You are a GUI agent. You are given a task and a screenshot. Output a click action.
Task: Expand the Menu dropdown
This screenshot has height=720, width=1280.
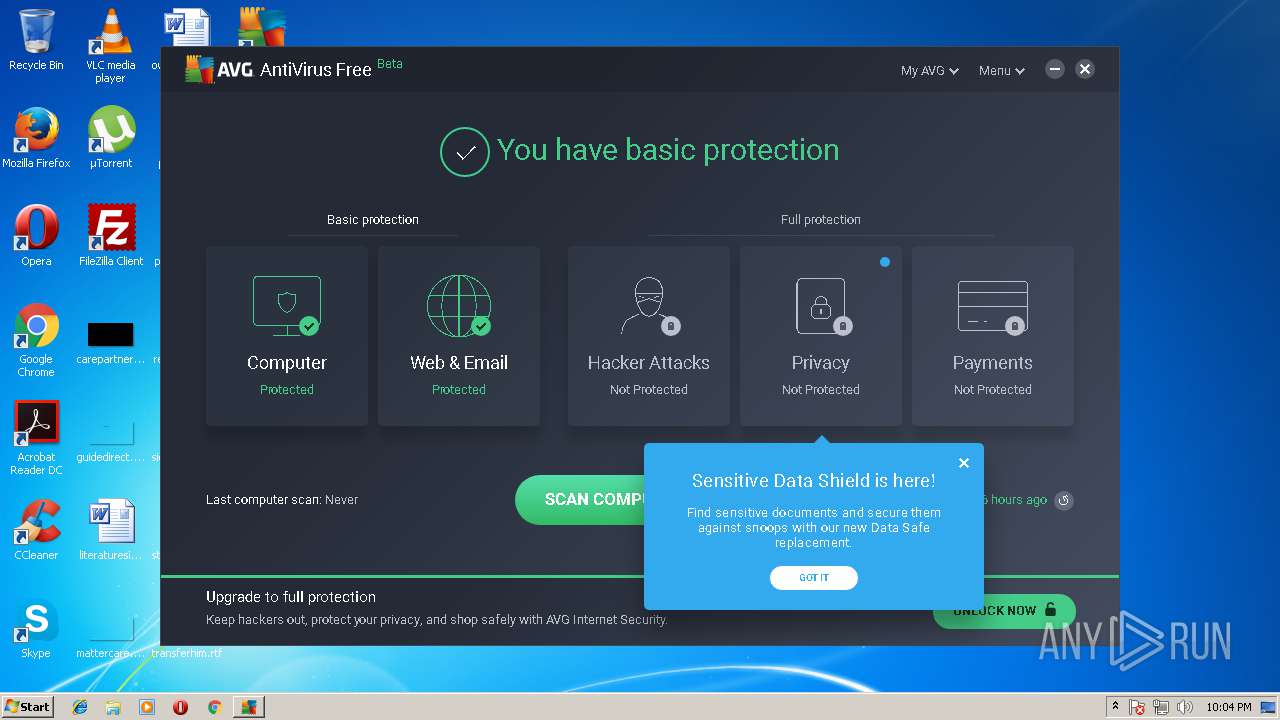[1001, 71]
